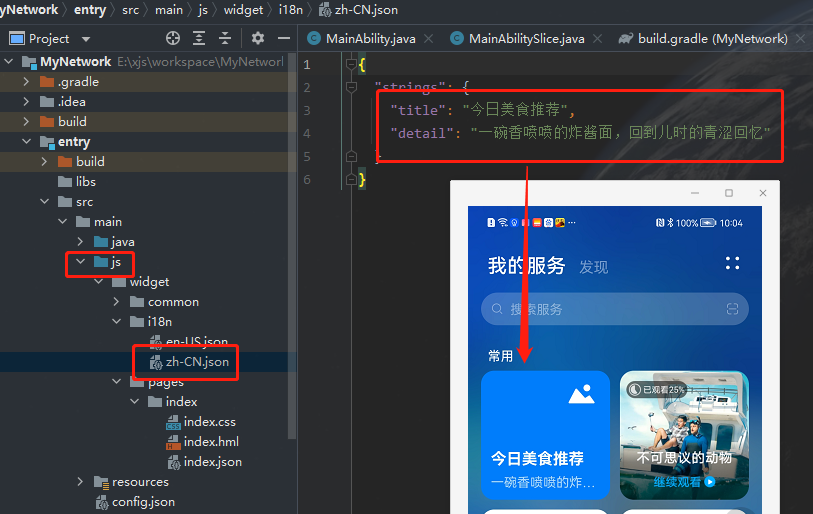Expand the top-level build folder

pyautogui.click(x=26, y=121)
